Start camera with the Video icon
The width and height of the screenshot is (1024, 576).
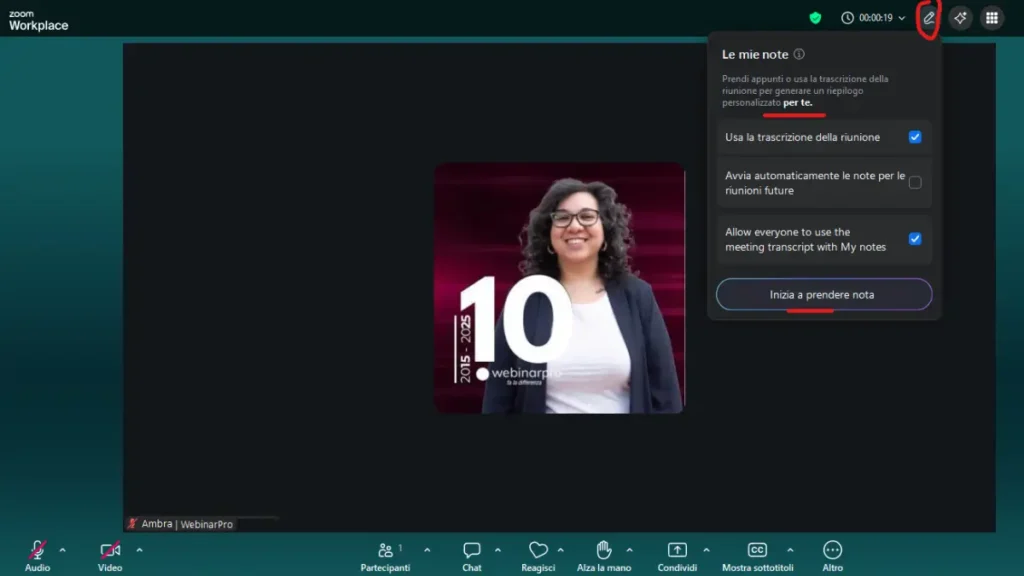(x=110, y=550)
